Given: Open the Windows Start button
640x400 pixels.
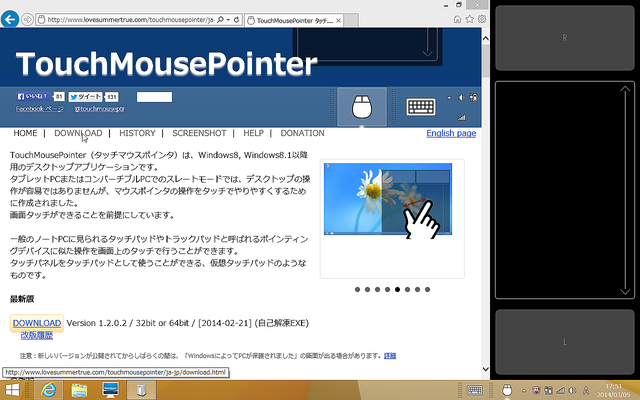Looking at the screenshot, I should 13,390.
